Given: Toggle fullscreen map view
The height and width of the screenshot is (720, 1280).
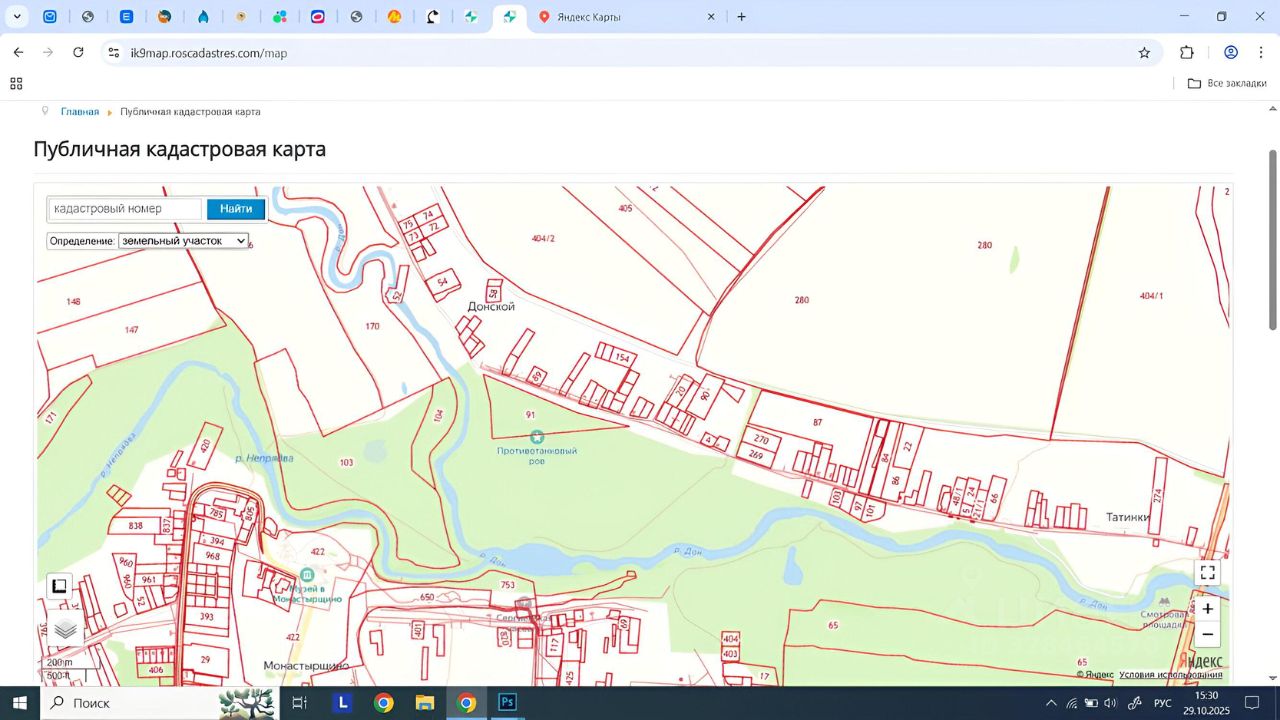Looking at the screenshot, I should 1207,573.
